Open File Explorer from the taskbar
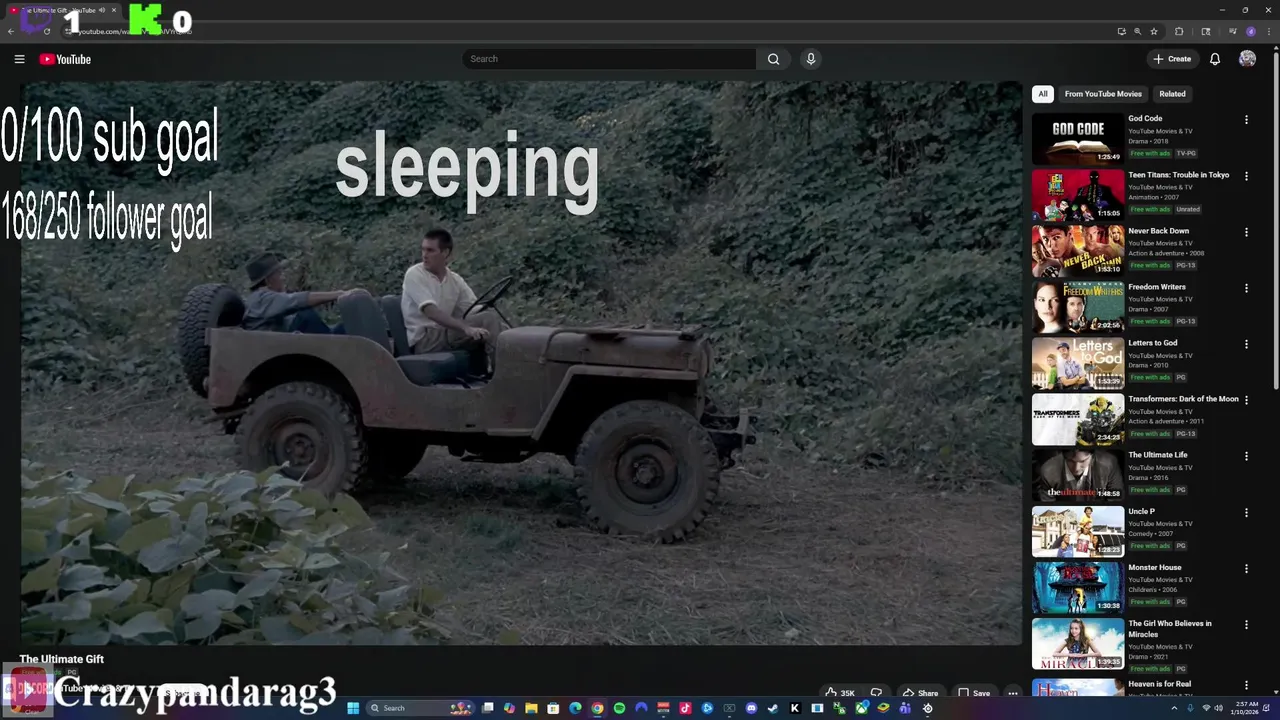 coord(531,708)
